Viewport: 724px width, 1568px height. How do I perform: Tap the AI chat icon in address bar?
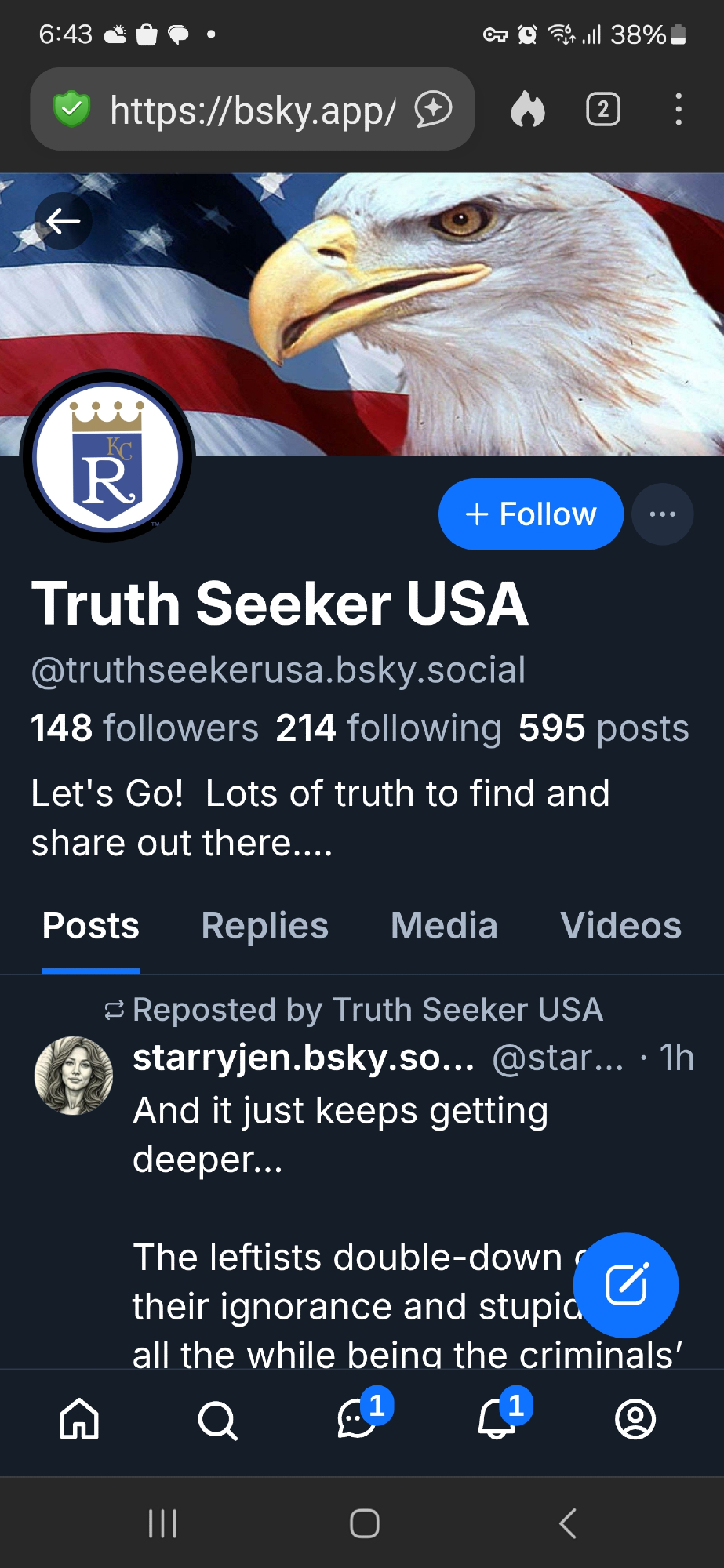pos(434,109)
